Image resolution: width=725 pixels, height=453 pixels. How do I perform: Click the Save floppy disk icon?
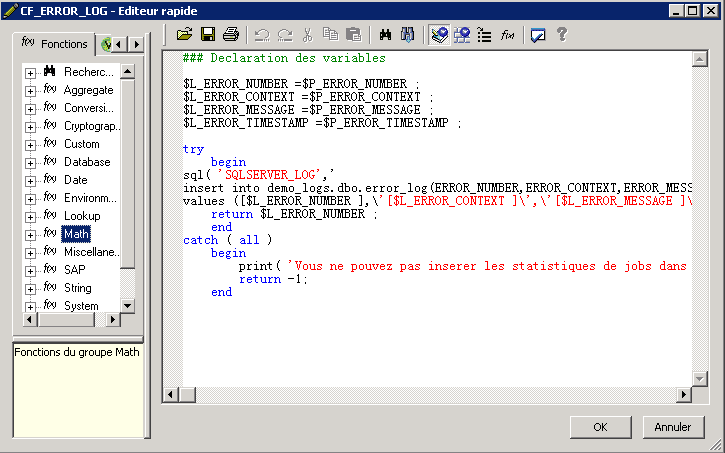(x=208, y=34)
